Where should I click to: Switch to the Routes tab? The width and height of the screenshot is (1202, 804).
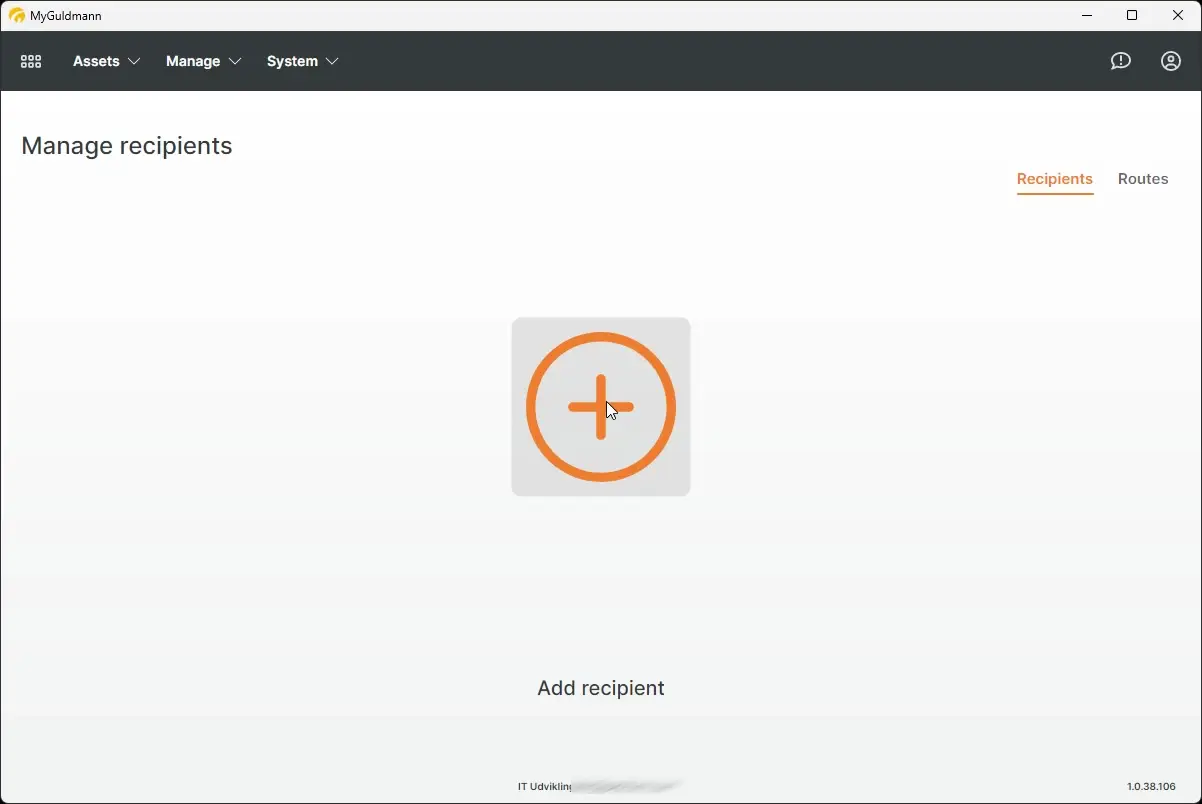point(1142,179)
